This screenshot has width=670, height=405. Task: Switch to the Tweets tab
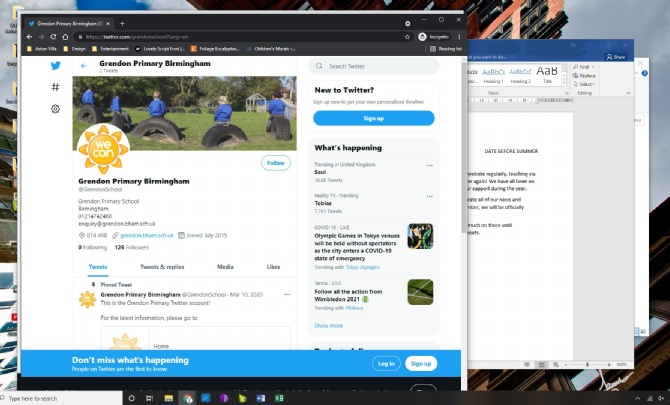click(98, 267)
